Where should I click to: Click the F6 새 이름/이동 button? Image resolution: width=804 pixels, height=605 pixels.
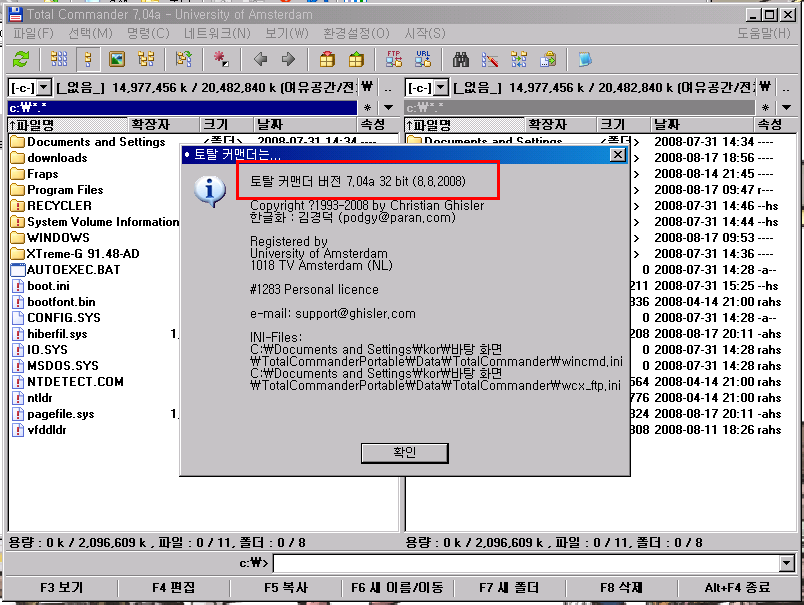(397, 588)
